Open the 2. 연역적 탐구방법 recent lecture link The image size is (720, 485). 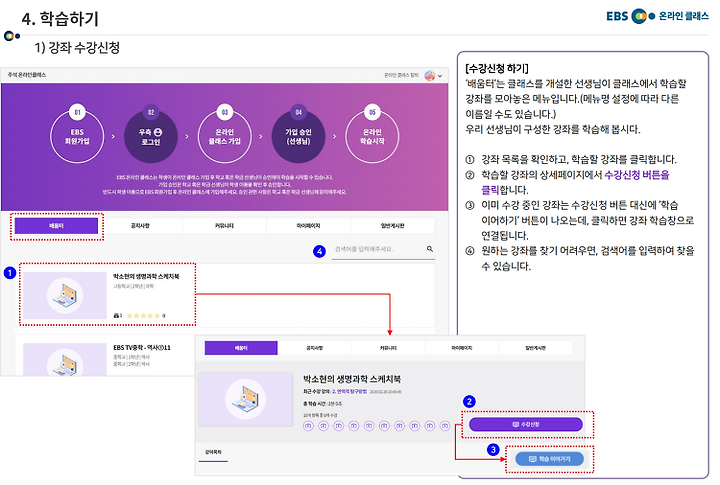click(349, 392)
